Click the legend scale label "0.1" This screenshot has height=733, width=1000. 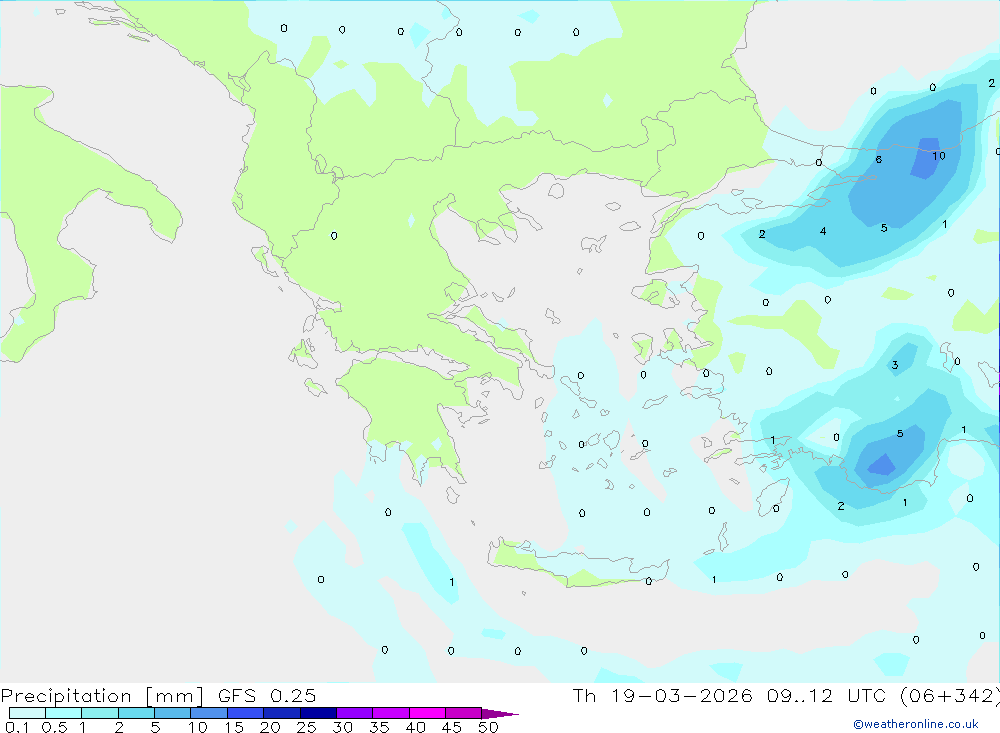[17, 727]
